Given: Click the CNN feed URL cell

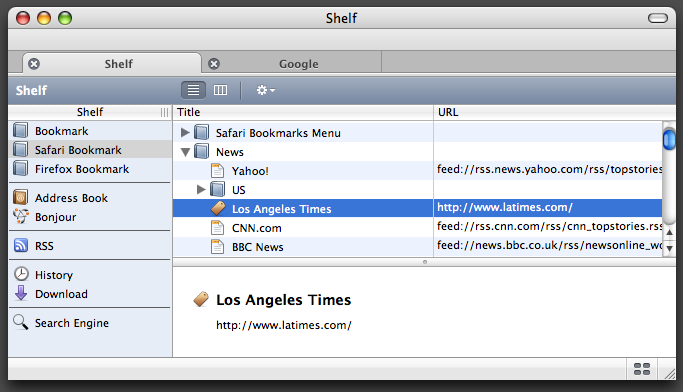Looking at the screenshot, I should point(548,227).
